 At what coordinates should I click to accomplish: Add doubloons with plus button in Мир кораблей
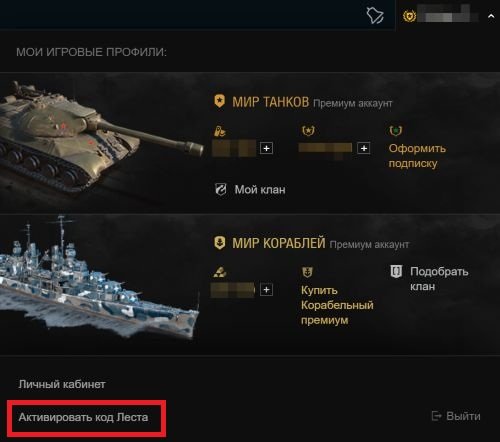click(x=266, y=289)
